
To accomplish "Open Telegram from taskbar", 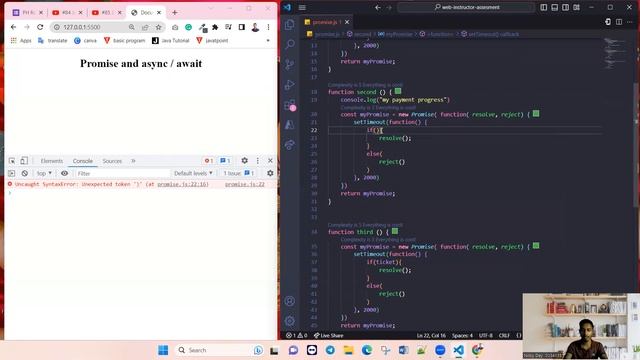I will point(330,350).
